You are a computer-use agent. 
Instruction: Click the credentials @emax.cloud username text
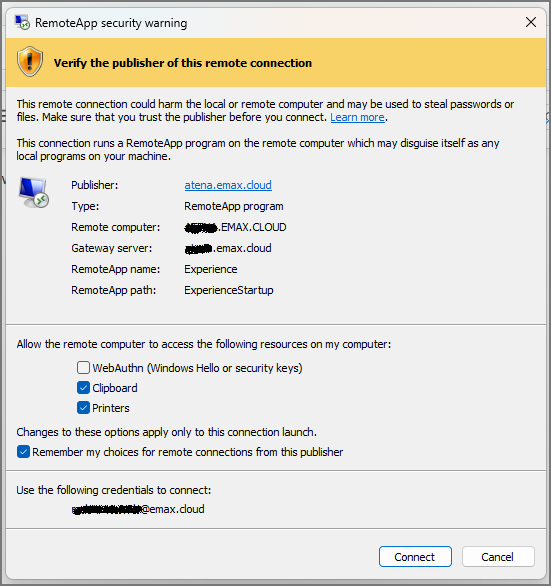pos(138,509)
